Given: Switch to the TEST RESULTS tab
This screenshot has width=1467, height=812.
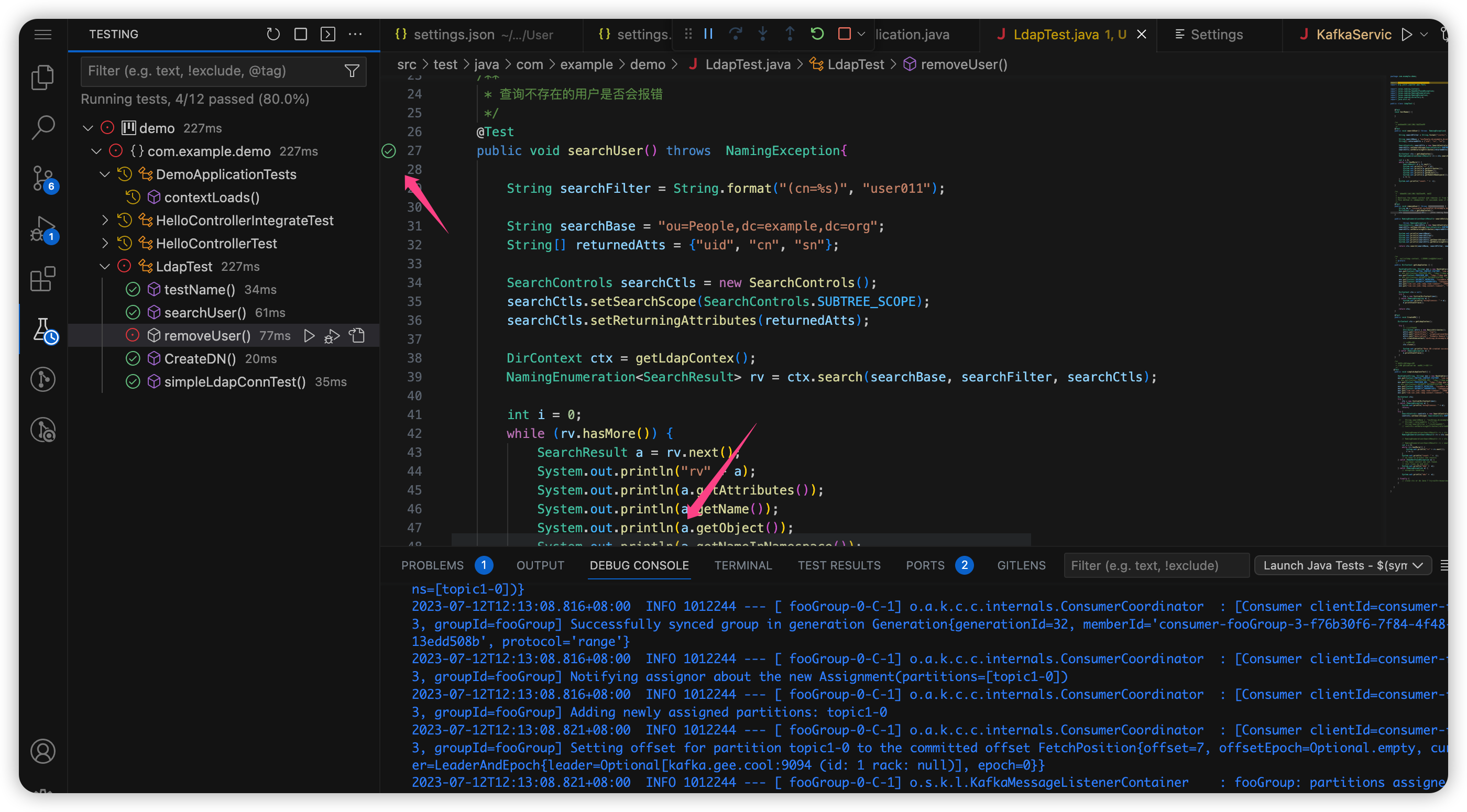Looking at the screenshot, I should tap(838, 565).
